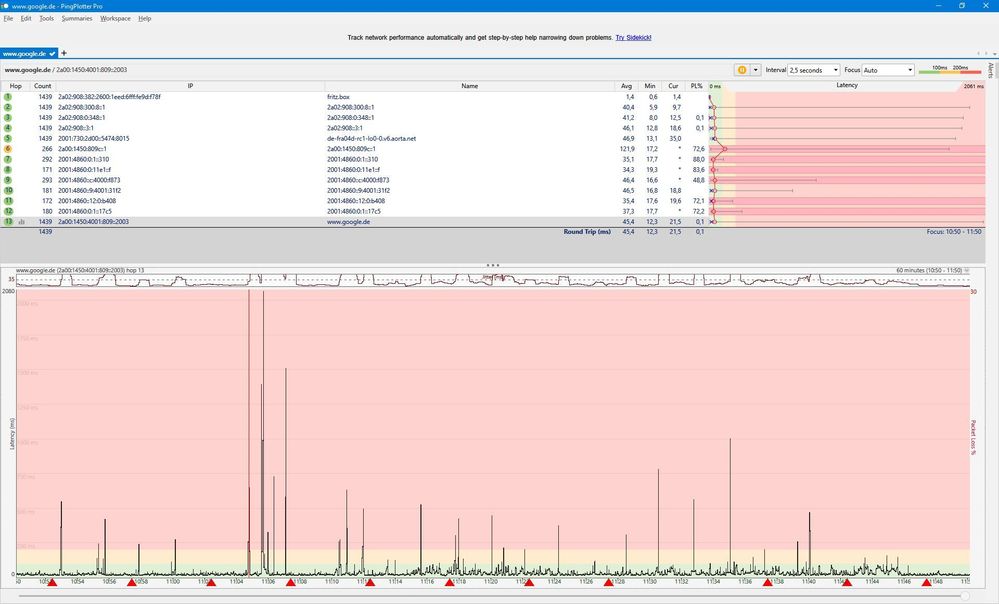Click the hop 11 status circle

8,201
